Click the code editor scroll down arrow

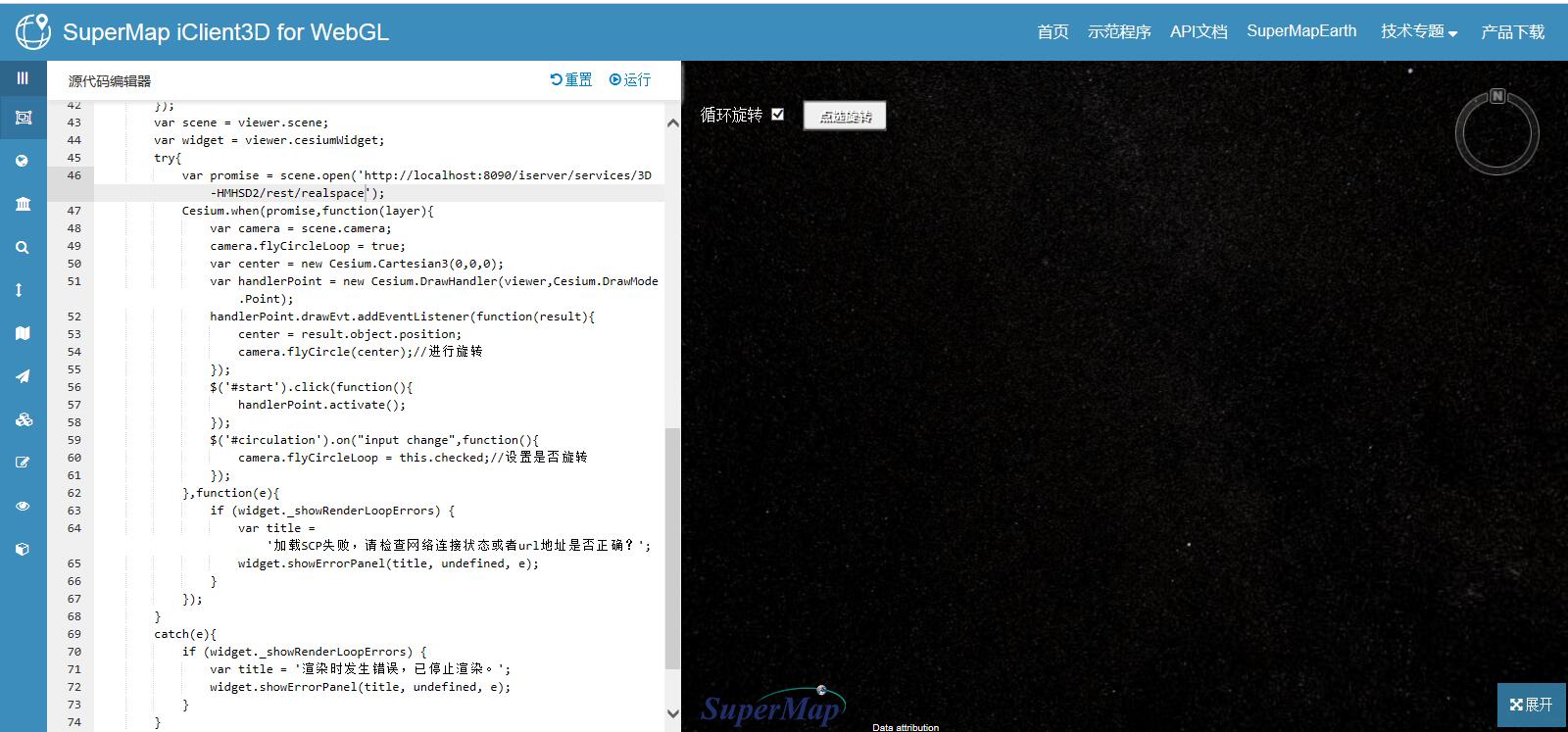672,713
